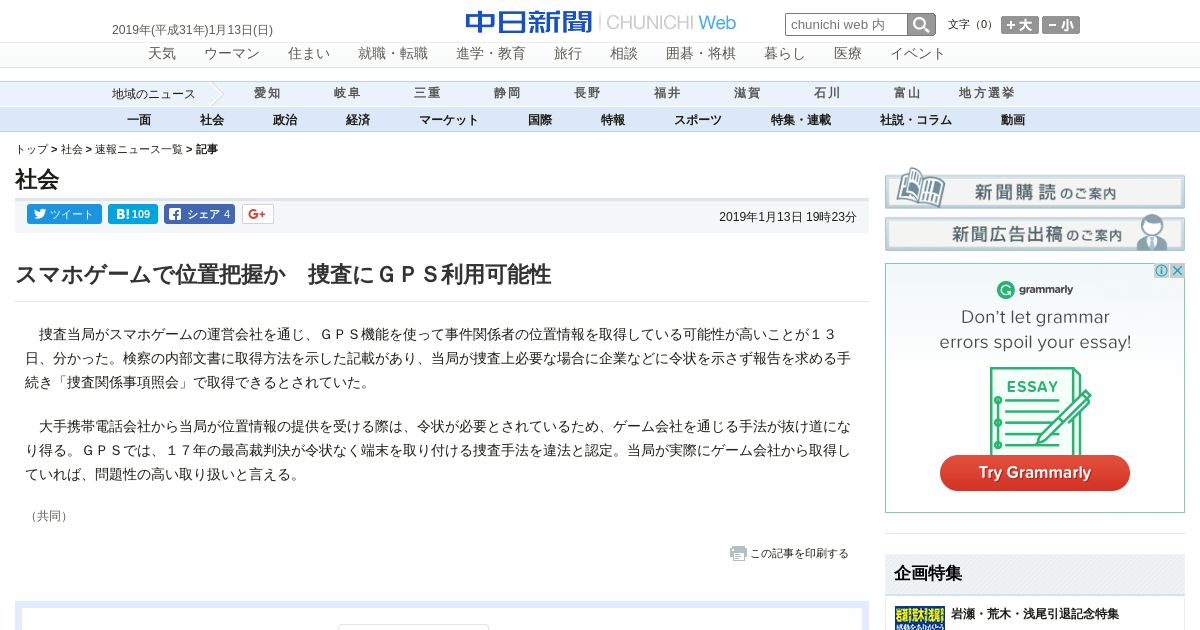
Task: Select 長野 regional news
Action: [x=587, y=93]
